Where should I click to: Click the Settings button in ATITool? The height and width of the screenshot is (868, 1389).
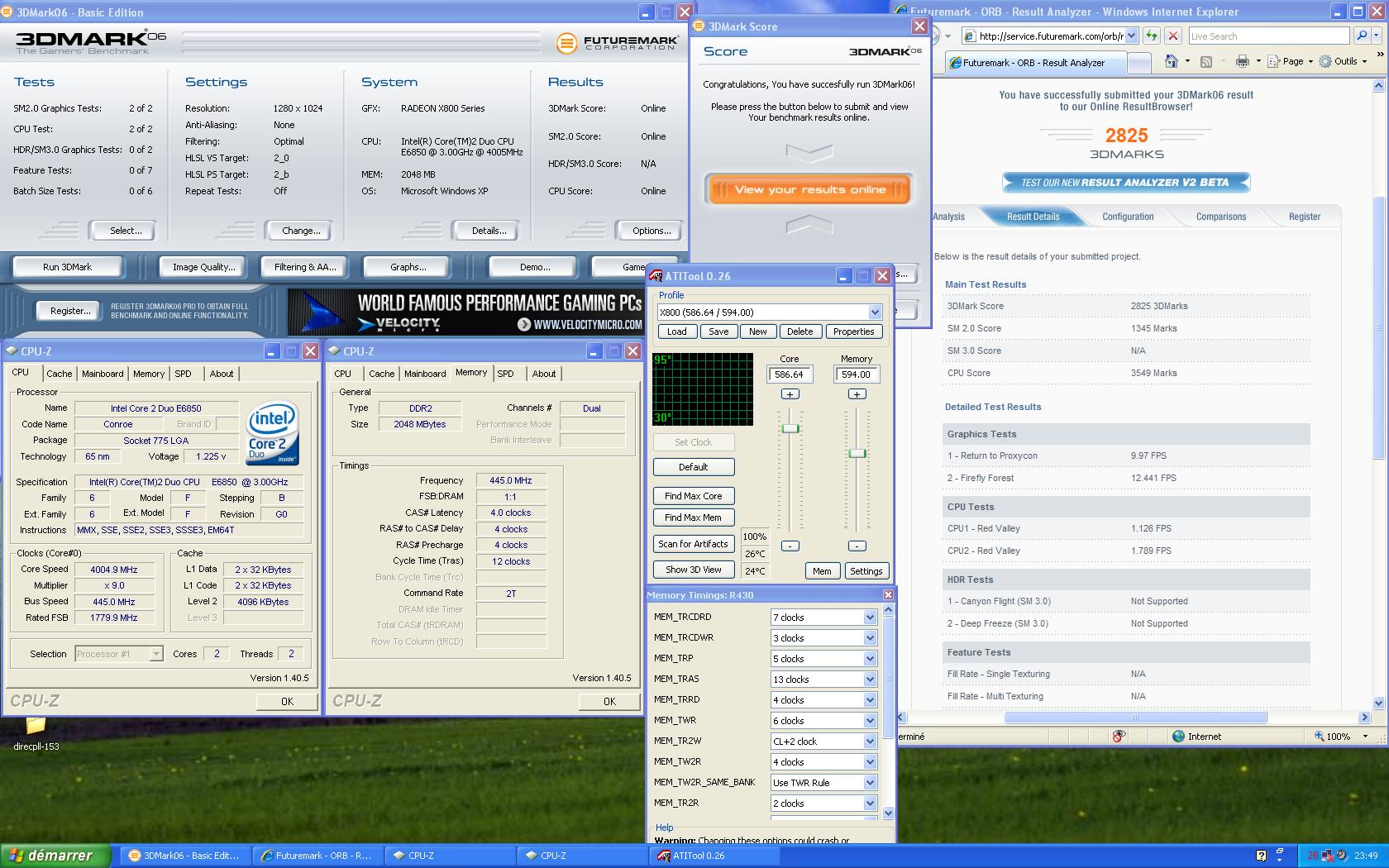[866, 571]
